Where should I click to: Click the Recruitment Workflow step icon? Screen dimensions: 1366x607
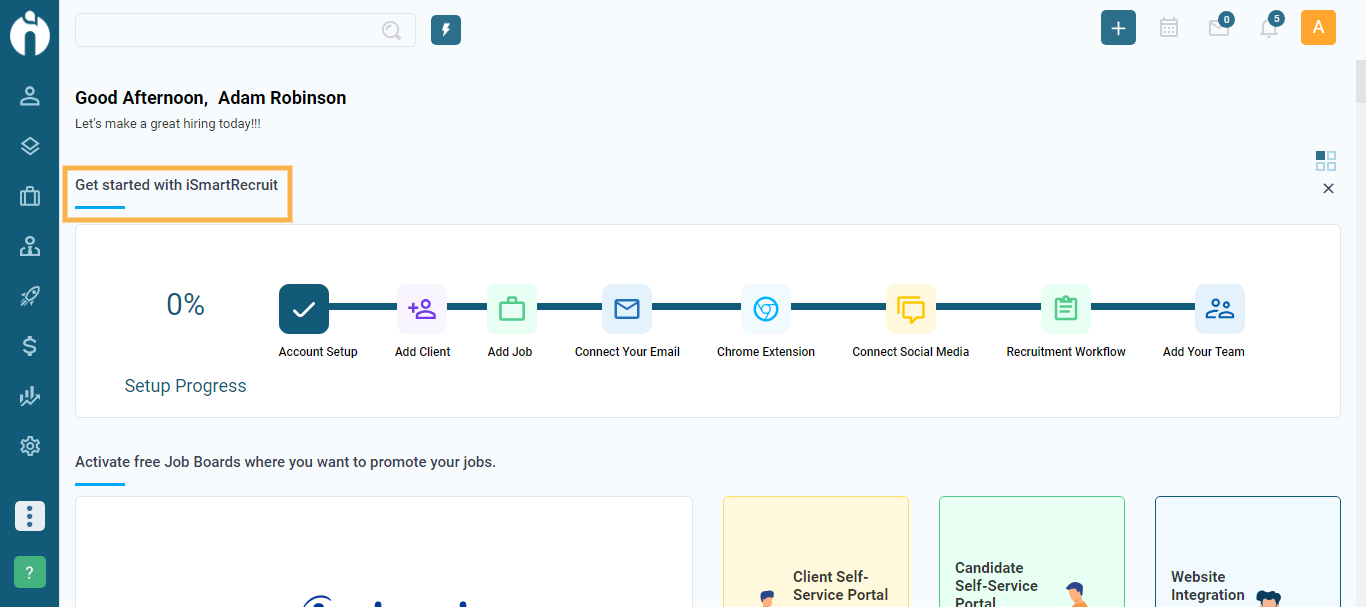1066,309
